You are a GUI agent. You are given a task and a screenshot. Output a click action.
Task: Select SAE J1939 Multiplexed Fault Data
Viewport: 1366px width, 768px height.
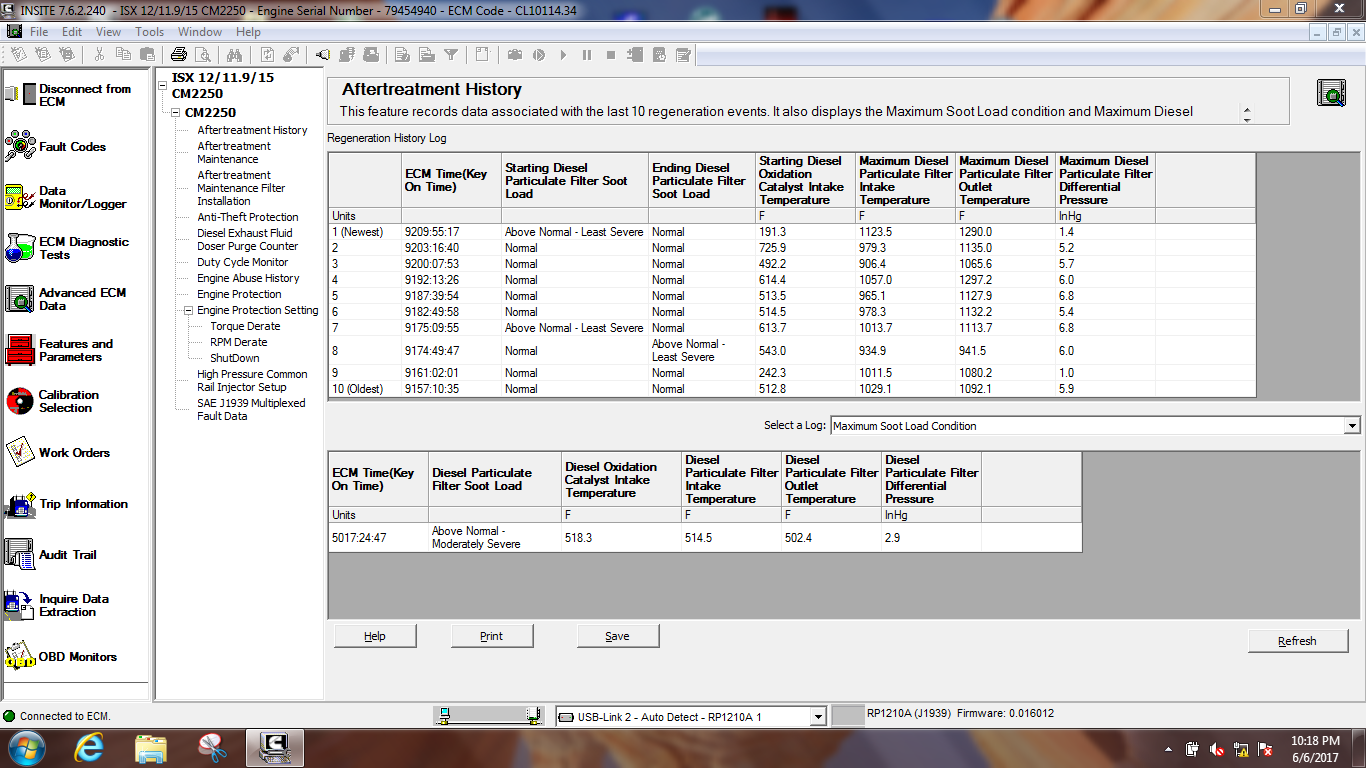(251, 409)
